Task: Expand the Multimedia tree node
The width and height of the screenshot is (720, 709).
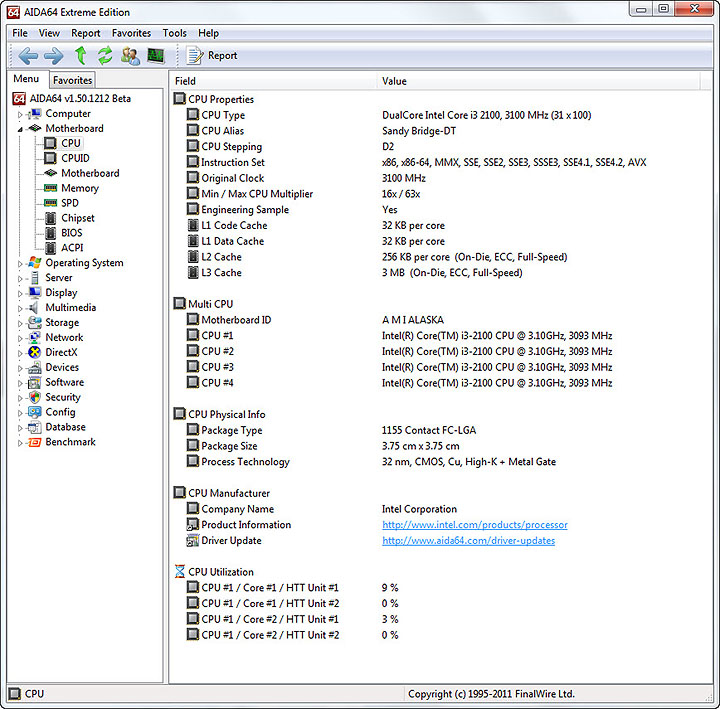Action: (20, 309)
